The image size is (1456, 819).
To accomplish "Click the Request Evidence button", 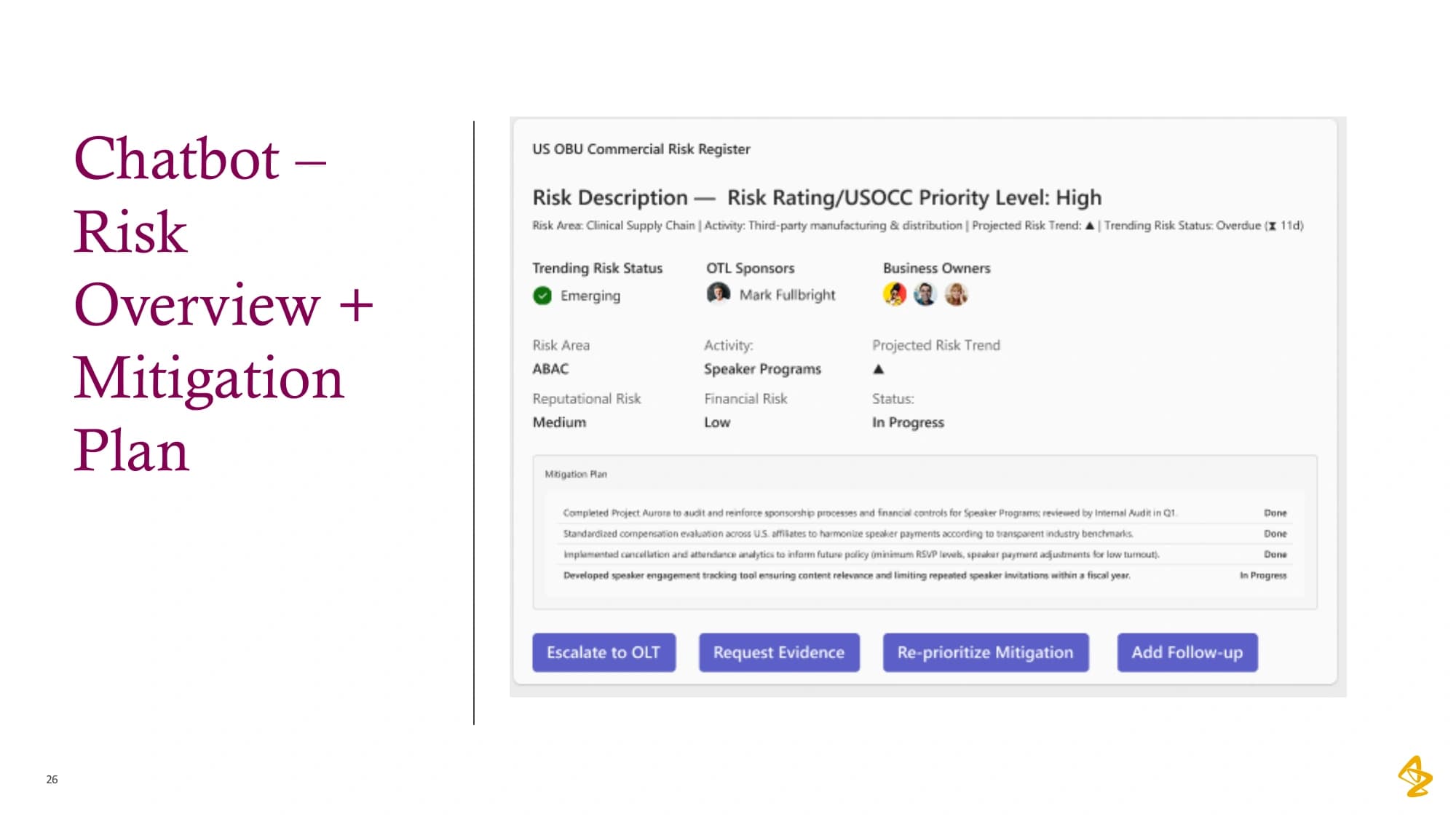I will [779, 652].
